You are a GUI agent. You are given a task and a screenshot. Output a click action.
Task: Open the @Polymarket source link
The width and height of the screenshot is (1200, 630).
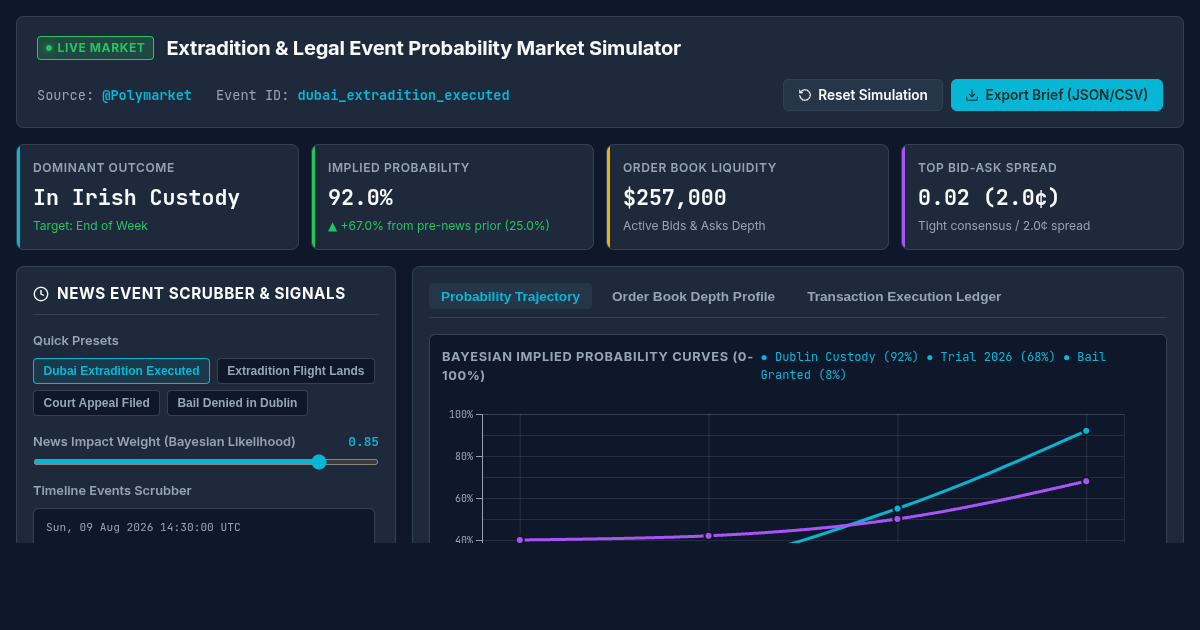(x=147, y=95)
